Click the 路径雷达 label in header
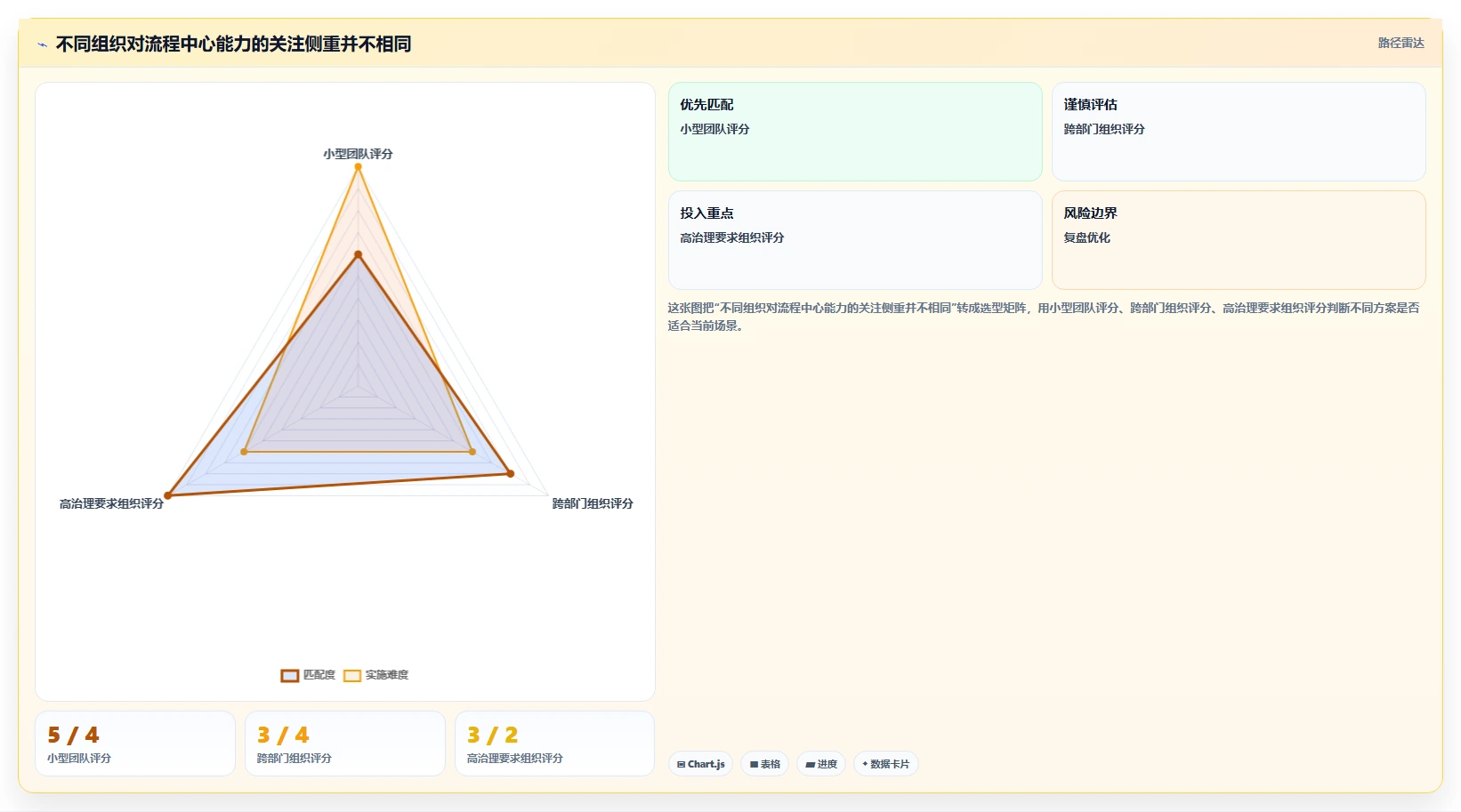Image resolution: width=1461 pixels, height=812 pixels. click(1400, 43)
